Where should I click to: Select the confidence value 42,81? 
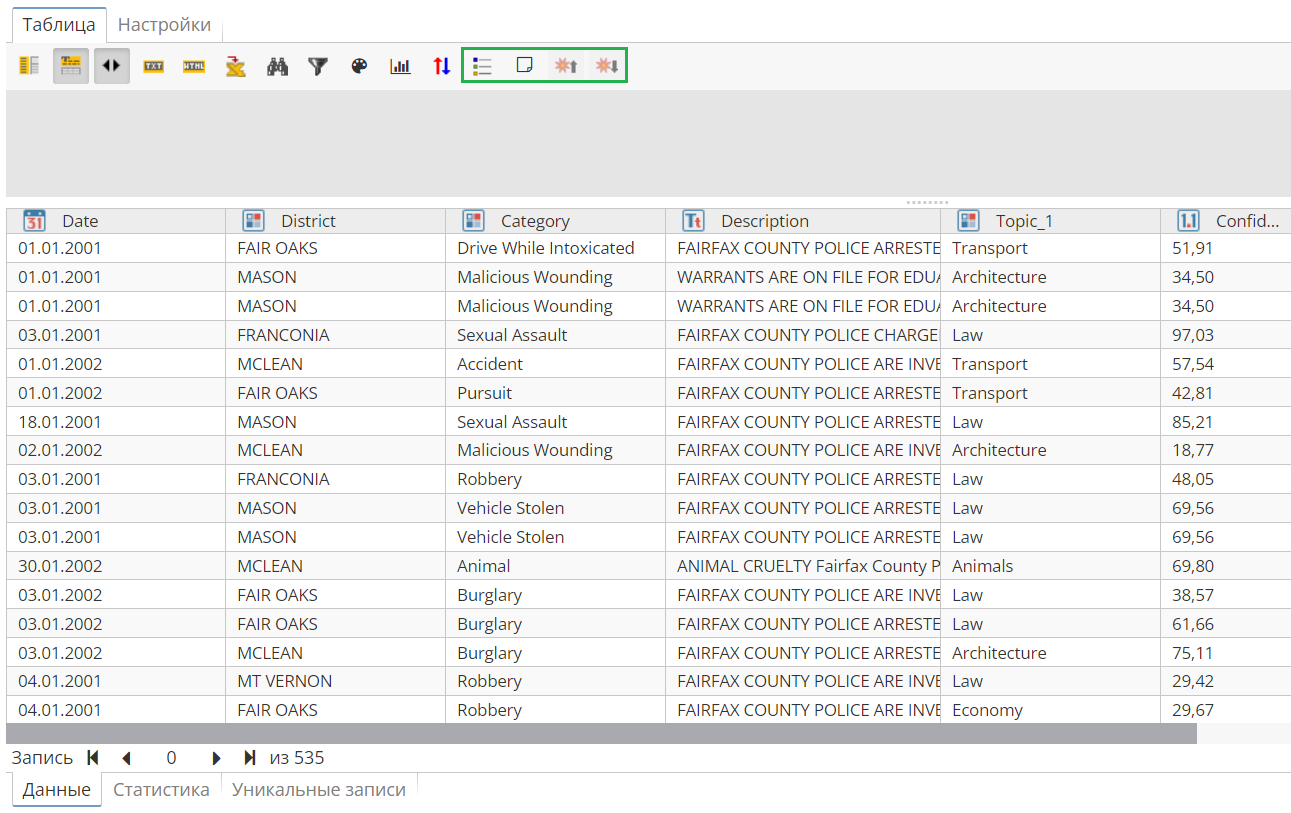point(1226,393)
